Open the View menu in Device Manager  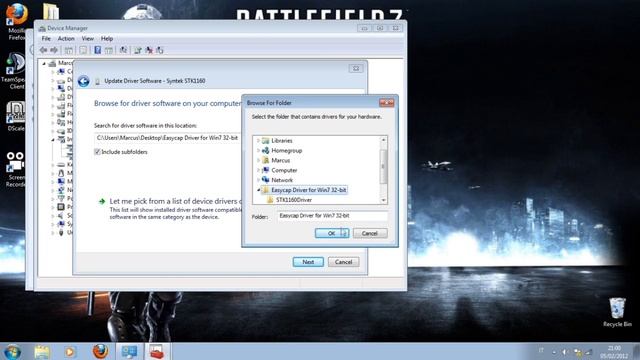pyautogui.click(x=87, y=38)
